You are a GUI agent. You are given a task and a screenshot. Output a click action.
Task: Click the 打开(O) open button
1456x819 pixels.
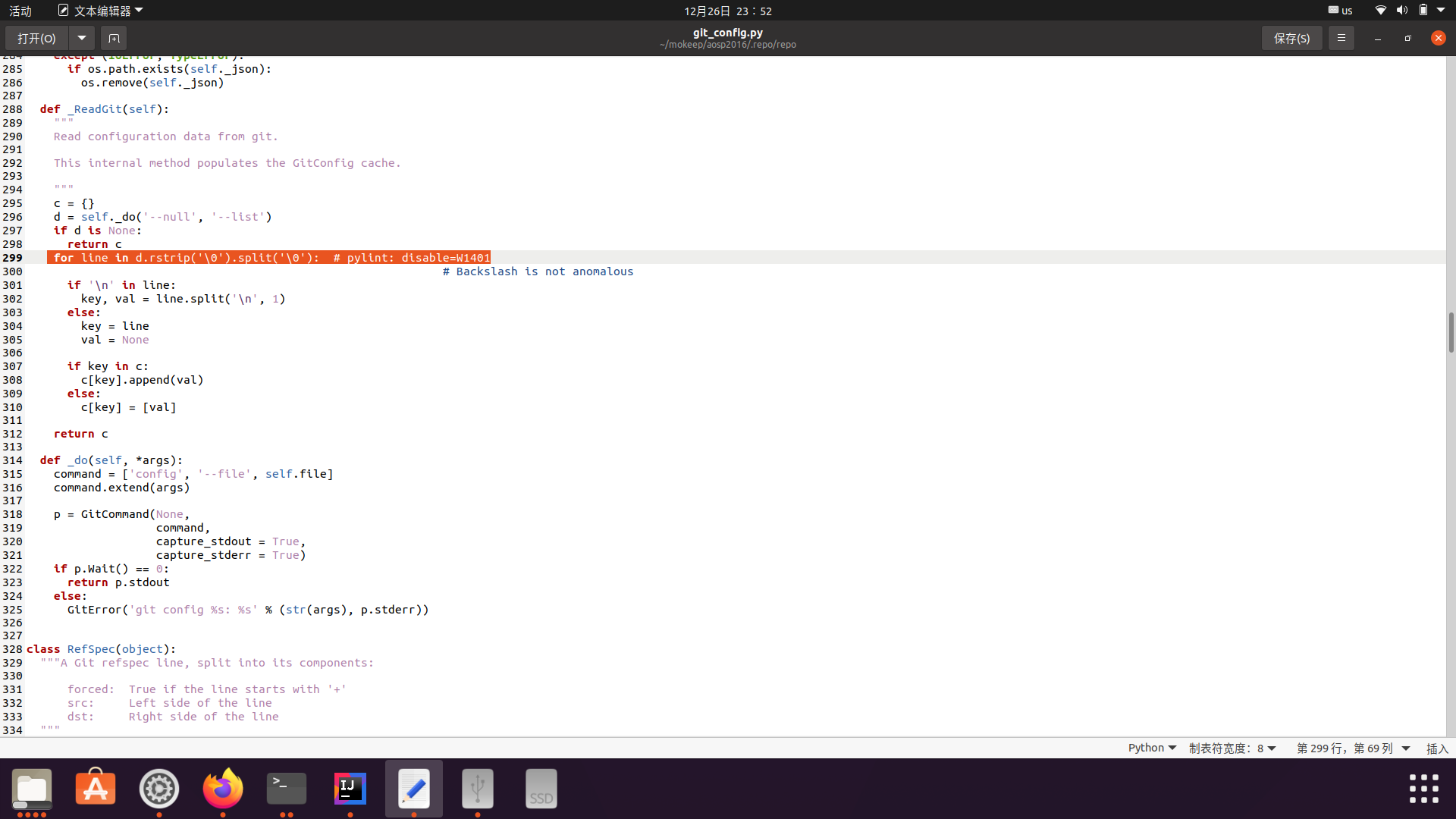[x=36, y=38]
